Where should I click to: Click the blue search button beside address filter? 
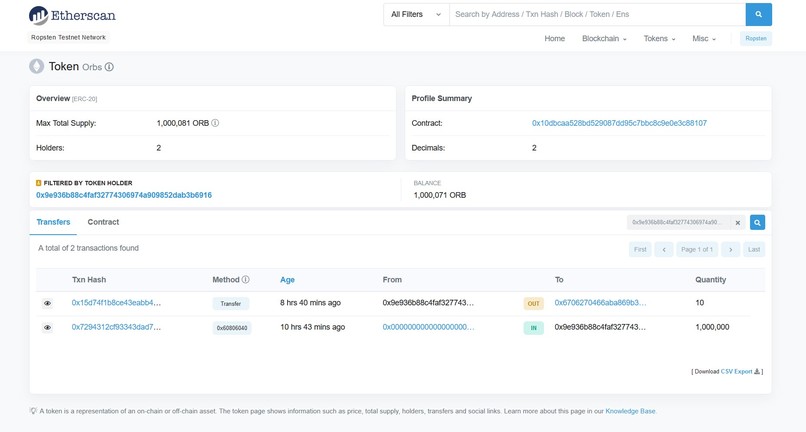[x=757, y=222]
